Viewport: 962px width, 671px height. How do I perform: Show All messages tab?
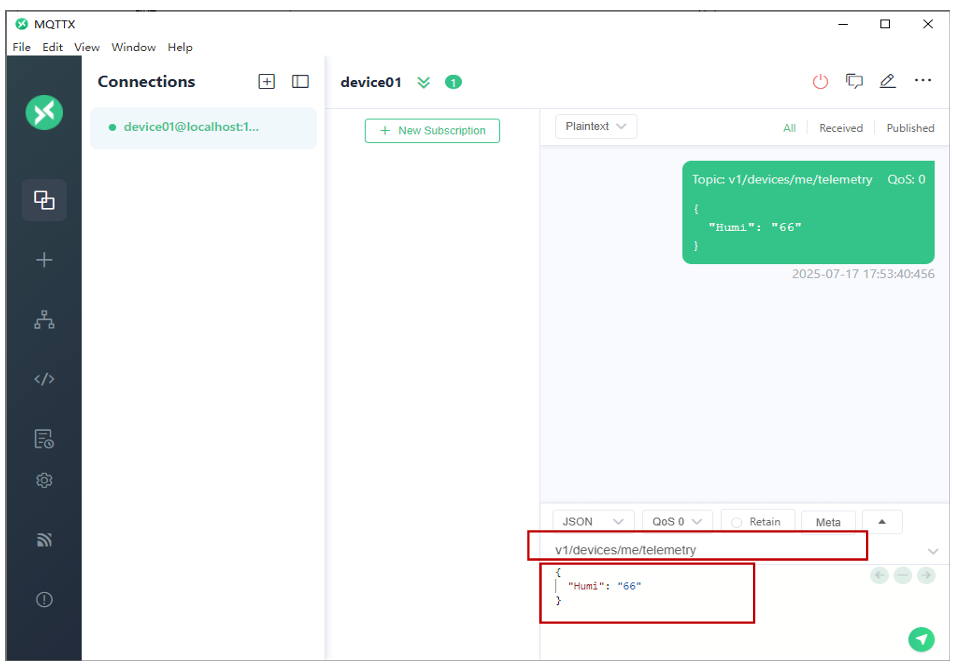(x=789, y=128)
